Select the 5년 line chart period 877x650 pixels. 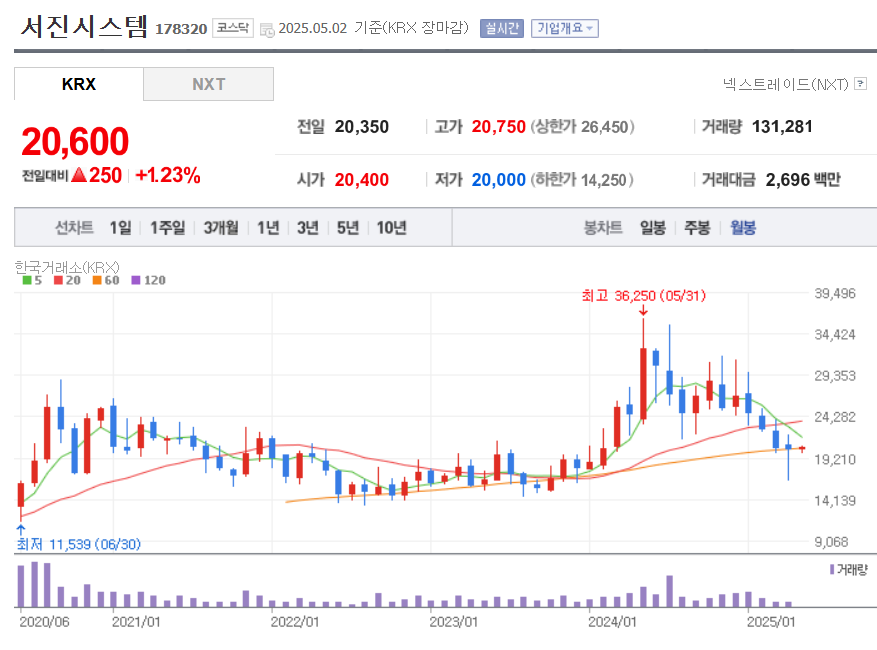point(348,228)
